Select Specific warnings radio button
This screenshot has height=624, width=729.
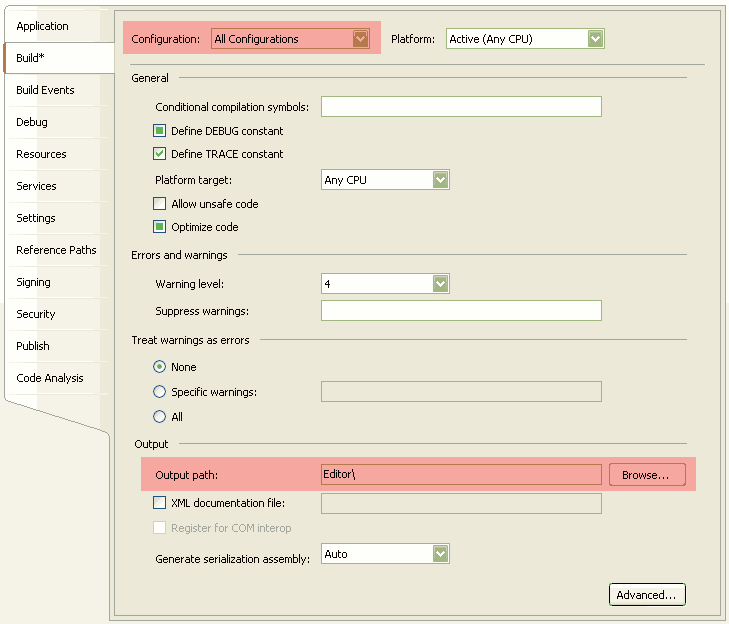point(159,392)
